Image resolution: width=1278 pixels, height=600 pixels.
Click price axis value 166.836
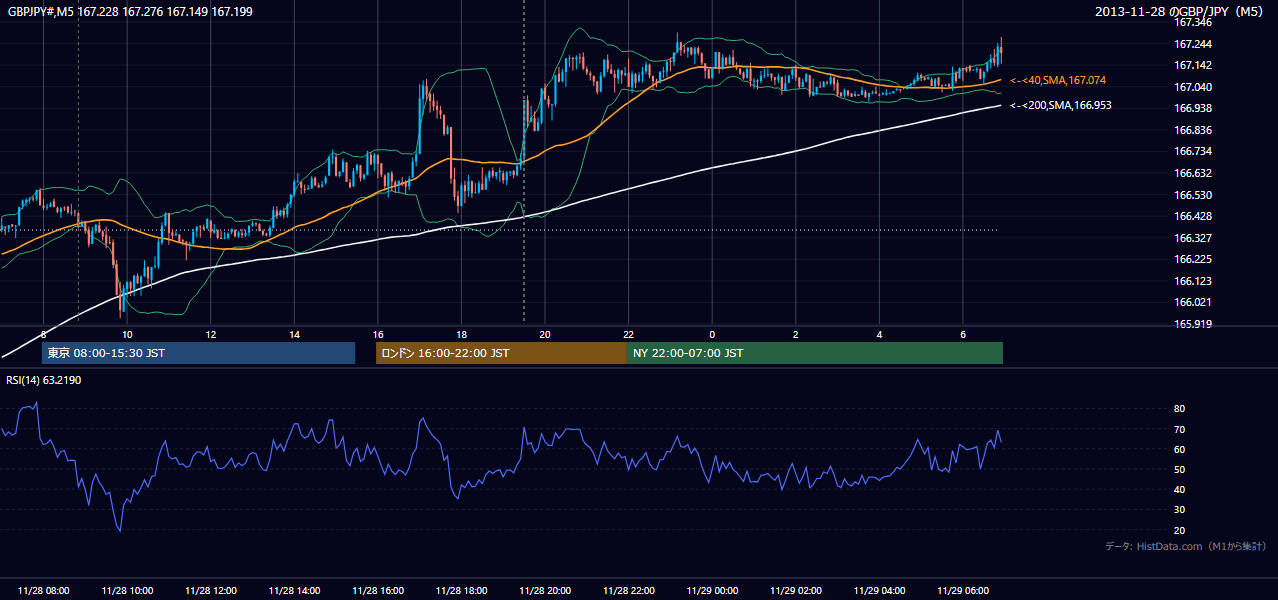point(1193,130)
